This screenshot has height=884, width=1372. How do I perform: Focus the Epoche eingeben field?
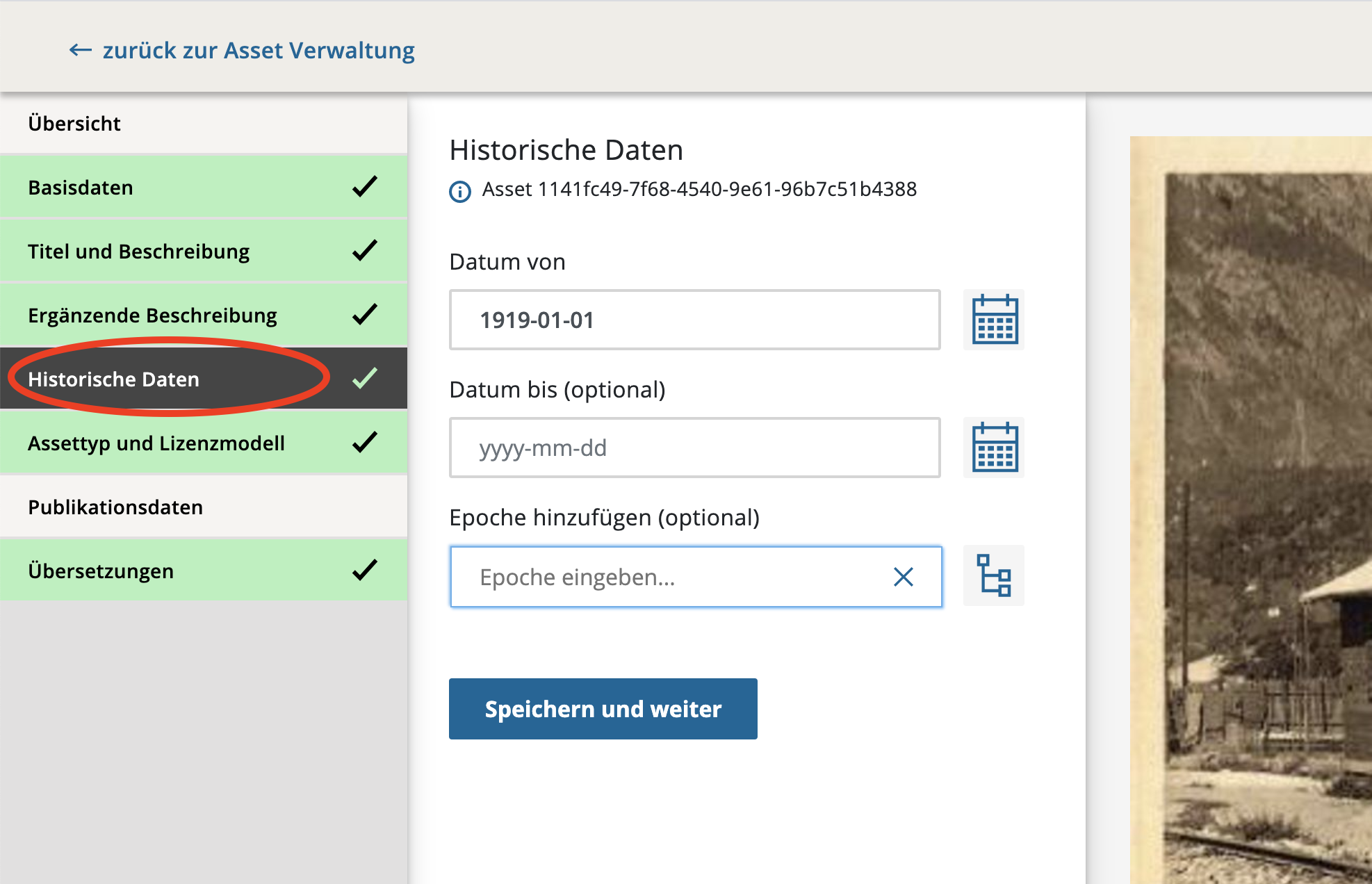pyautogui.click(x=696, y=577)
